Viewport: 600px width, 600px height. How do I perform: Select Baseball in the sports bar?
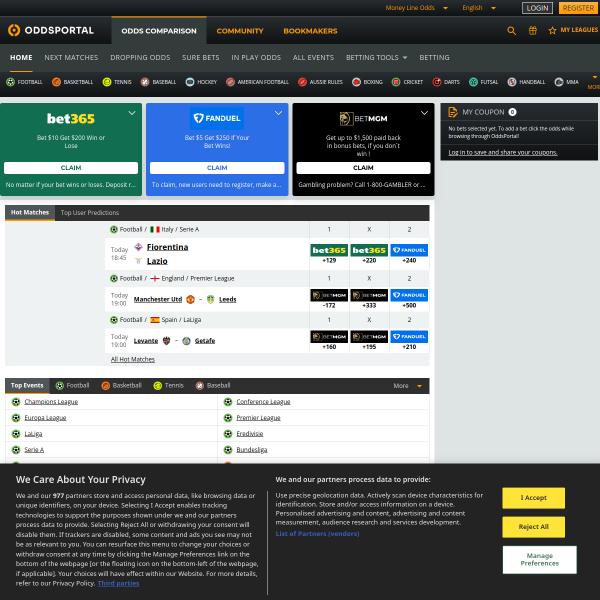click(158, 82)
